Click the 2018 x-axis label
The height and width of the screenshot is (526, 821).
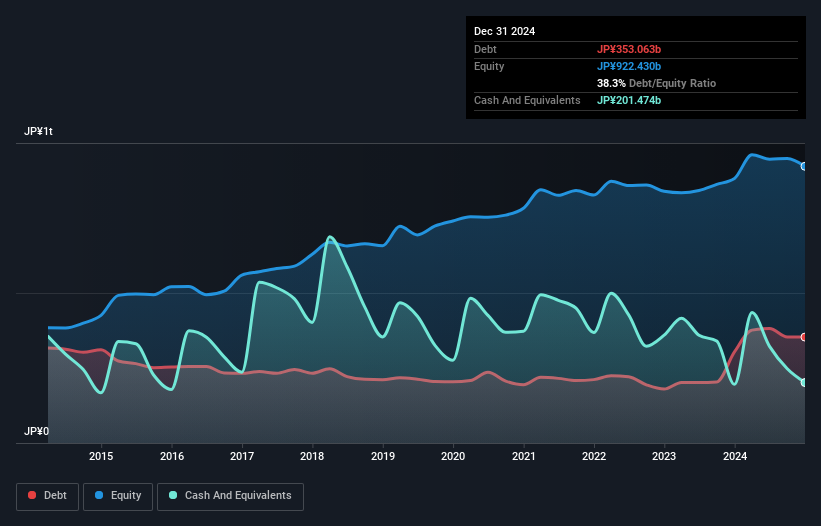(x=312, y=456)
